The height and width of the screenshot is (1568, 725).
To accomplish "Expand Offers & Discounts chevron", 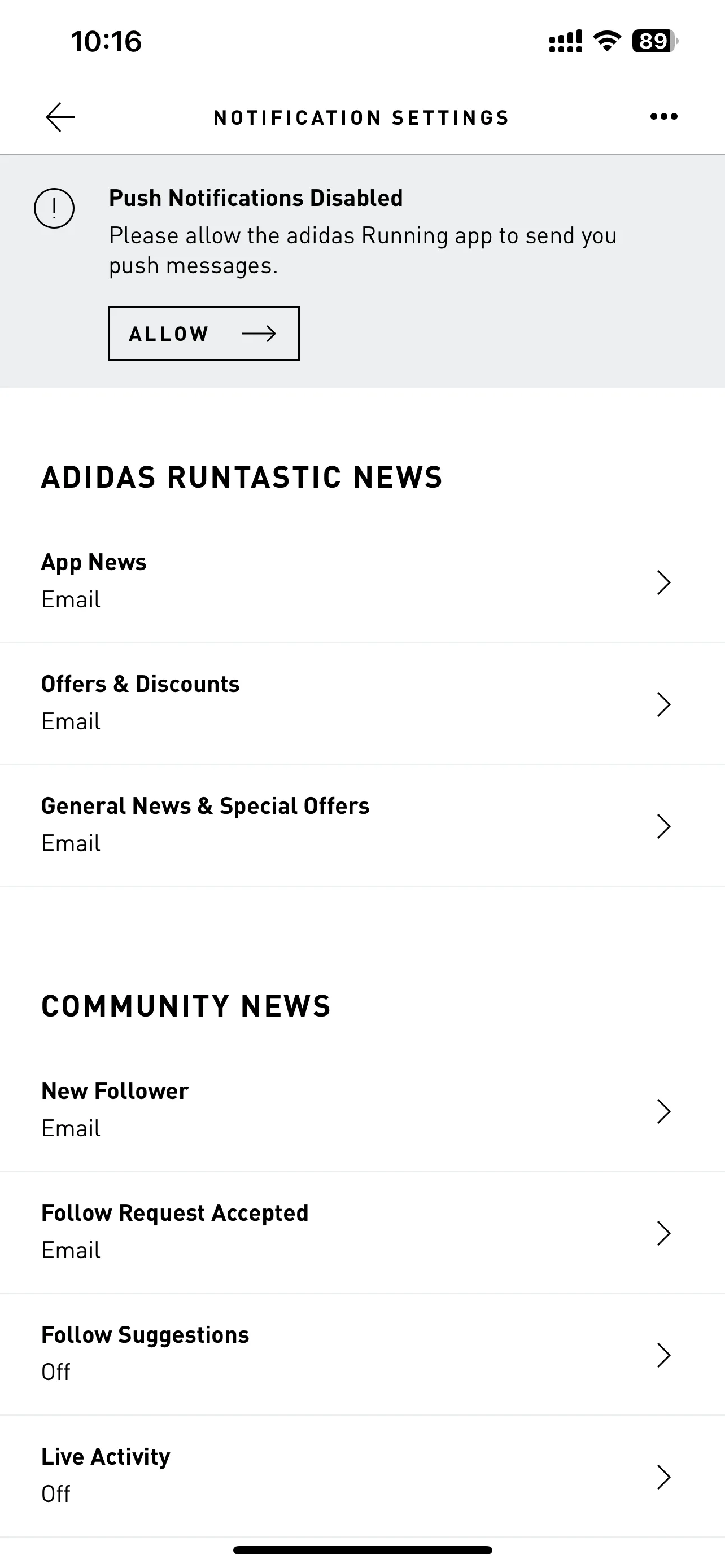I will coord(663,704).
